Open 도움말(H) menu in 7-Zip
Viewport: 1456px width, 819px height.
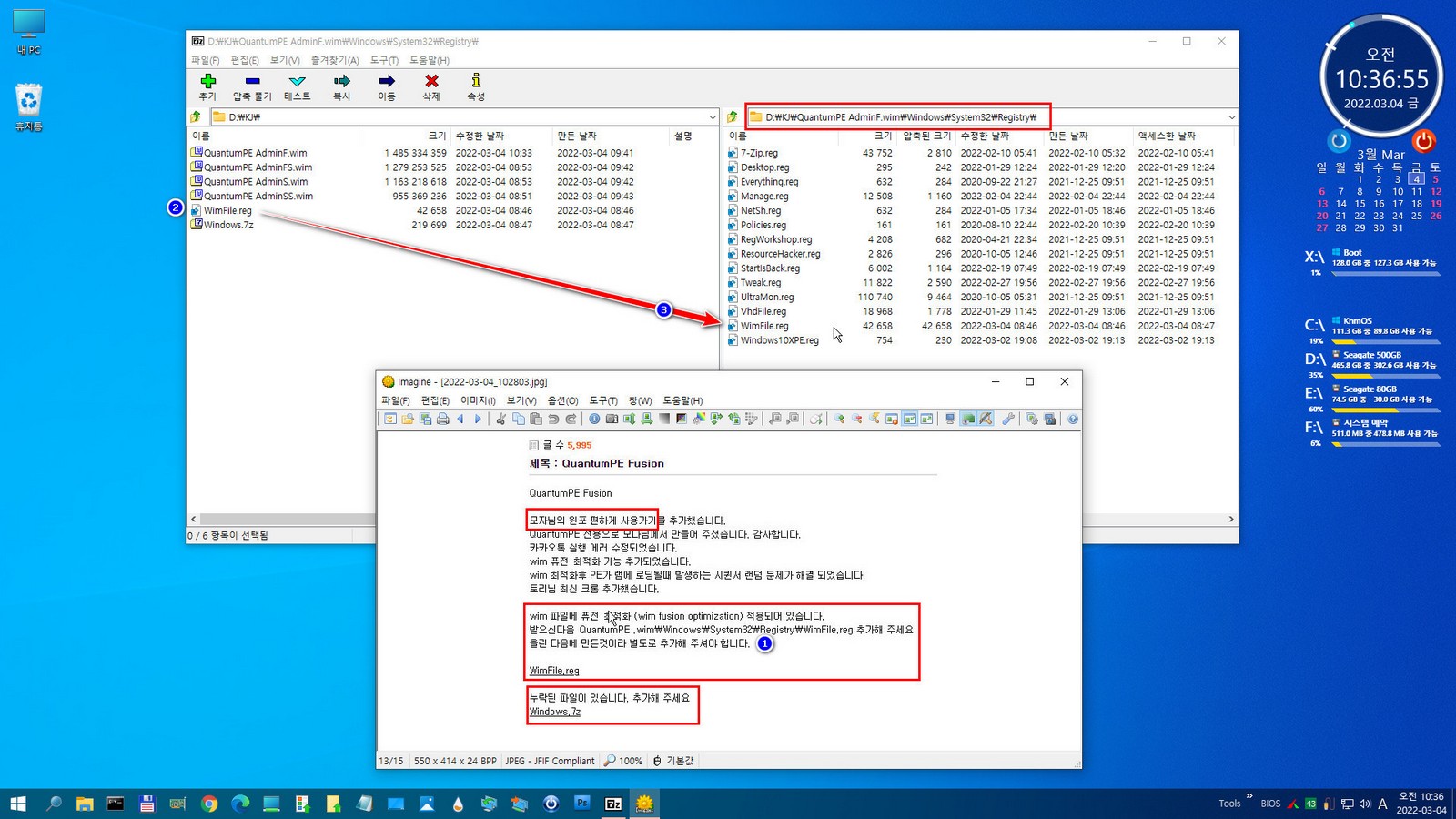430,60
